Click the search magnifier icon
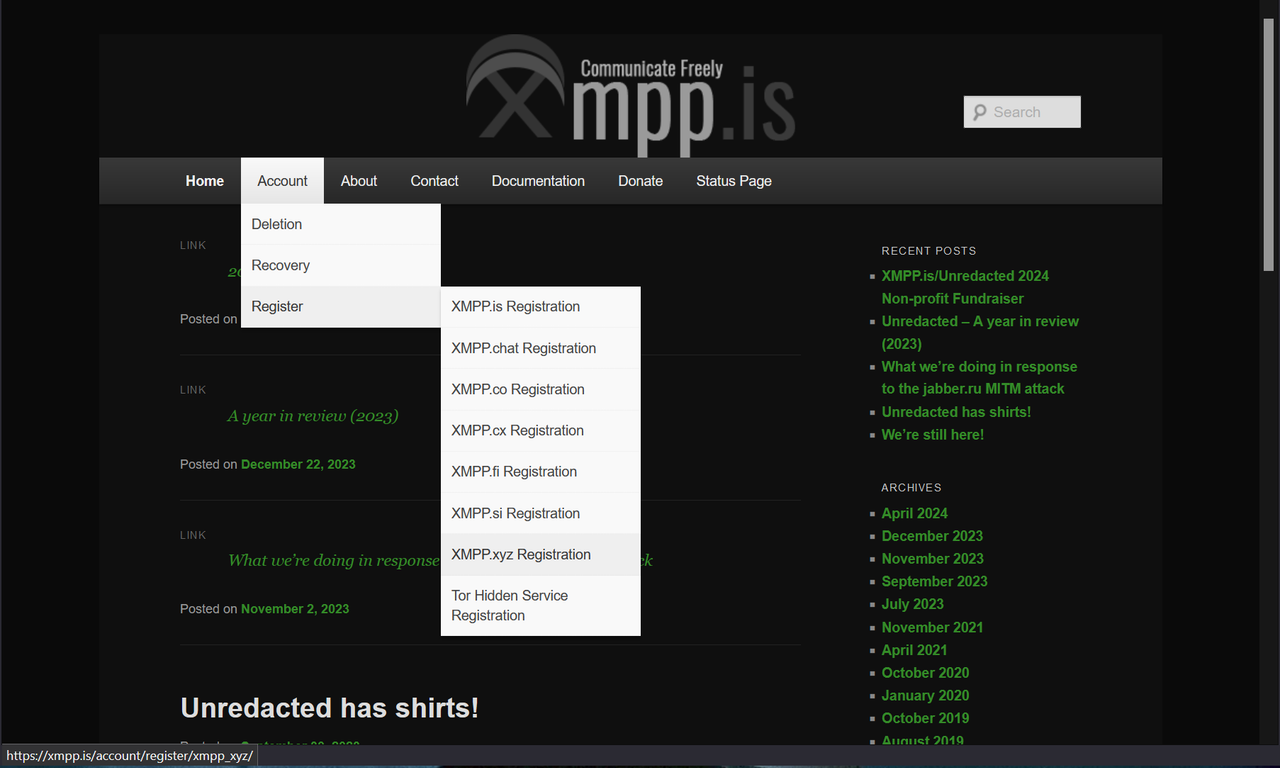 [980, 112]
